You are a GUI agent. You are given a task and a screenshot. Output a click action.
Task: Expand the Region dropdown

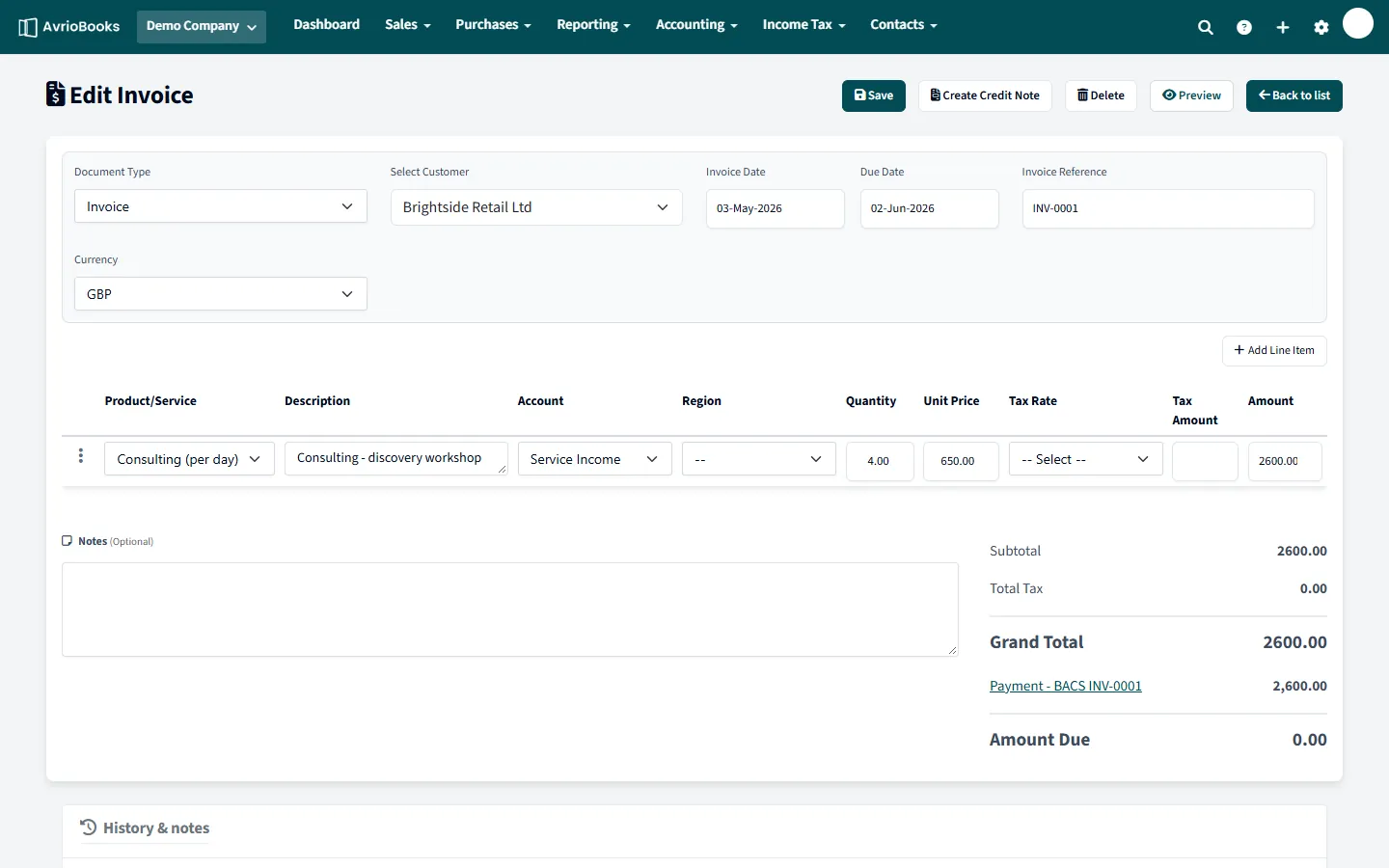pos(759,459)
